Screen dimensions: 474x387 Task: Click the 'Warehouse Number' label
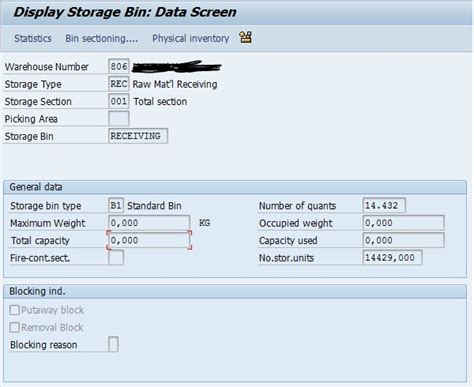(46, 67)
